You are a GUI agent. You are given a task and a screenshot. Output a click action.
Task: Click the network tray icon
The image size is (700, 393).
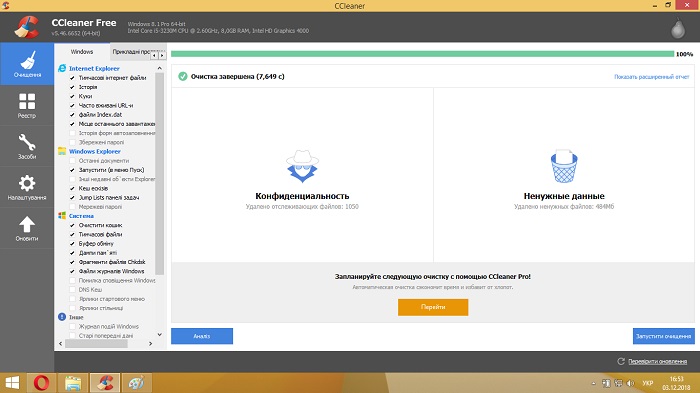pos(618,383)
